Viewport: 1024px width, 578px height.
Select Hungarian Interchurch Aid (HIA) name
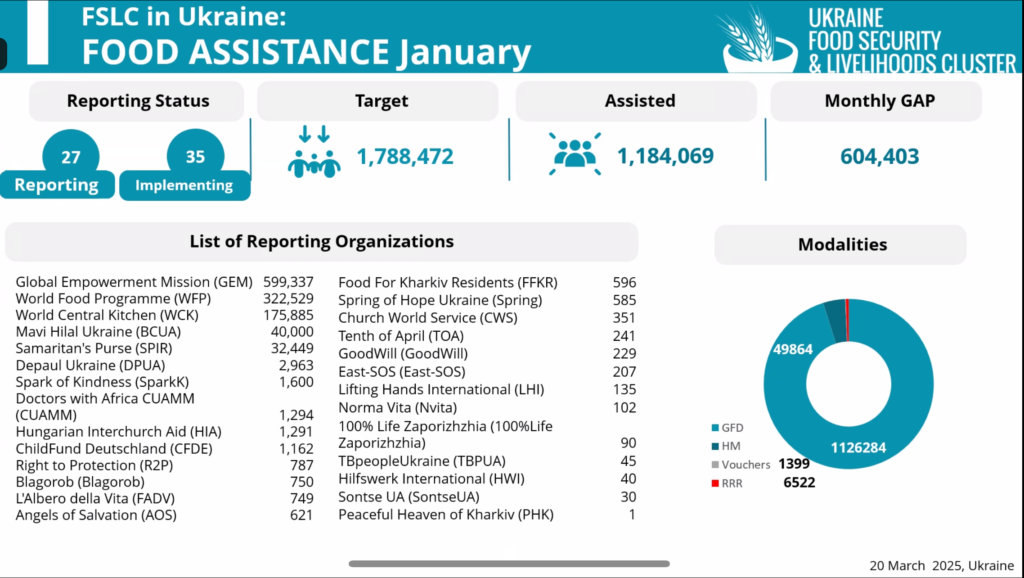point(118,432)
